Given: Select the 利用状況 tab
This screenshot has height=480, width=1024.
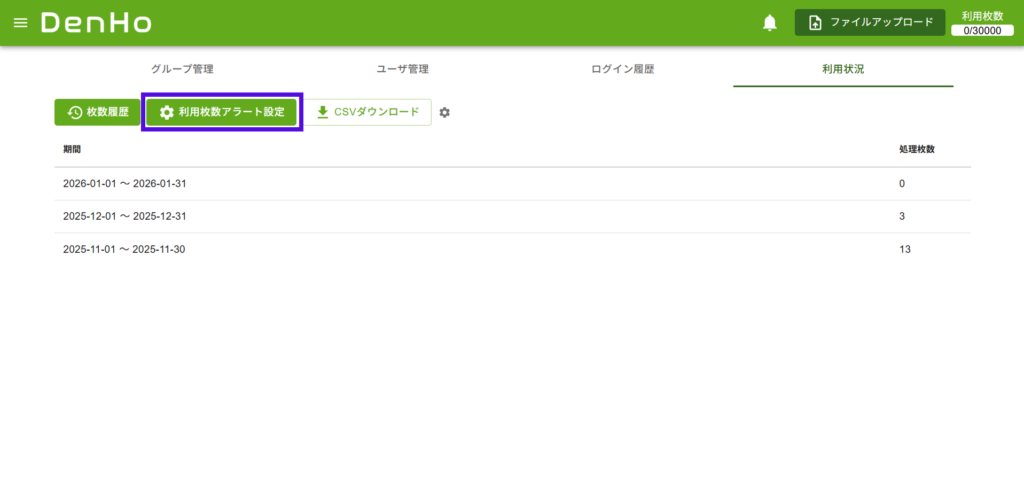Looking at the screenshot, I should (843, 69).
